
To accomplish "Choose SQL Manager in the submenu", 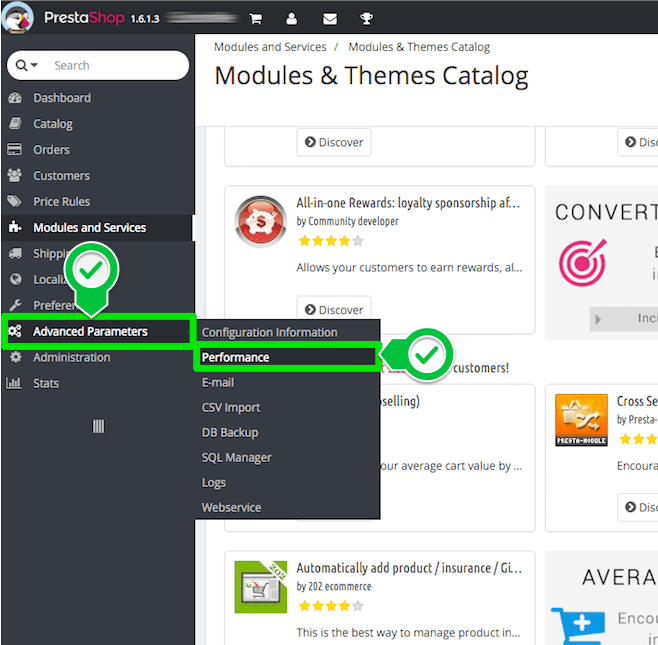I will pyautogui.click(x=236, y=458).
